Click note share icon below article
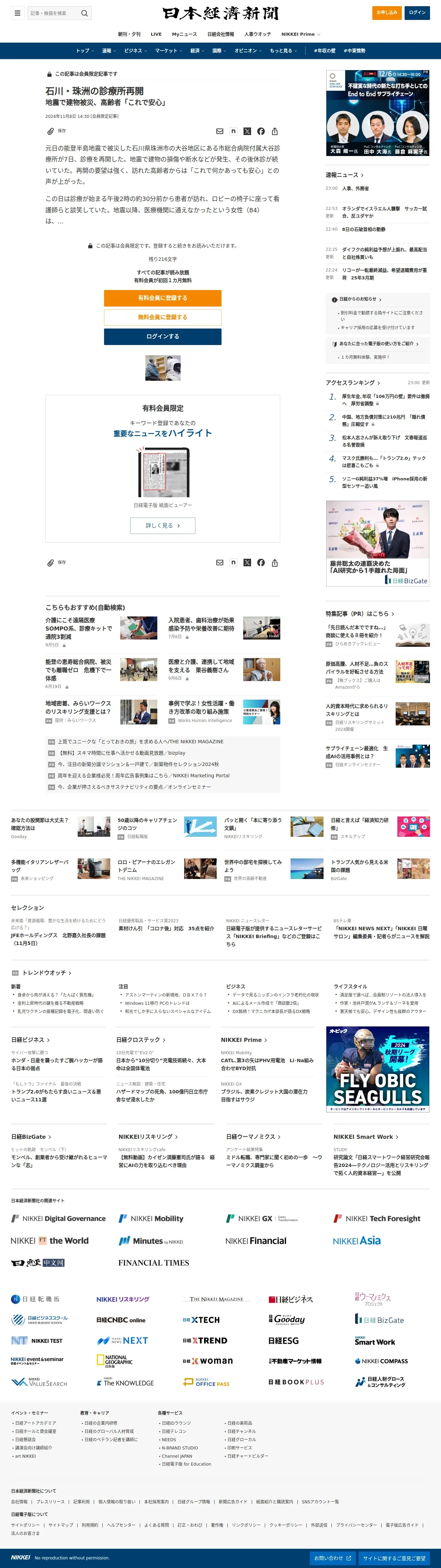441x1568 pixels. click(234, 563)
